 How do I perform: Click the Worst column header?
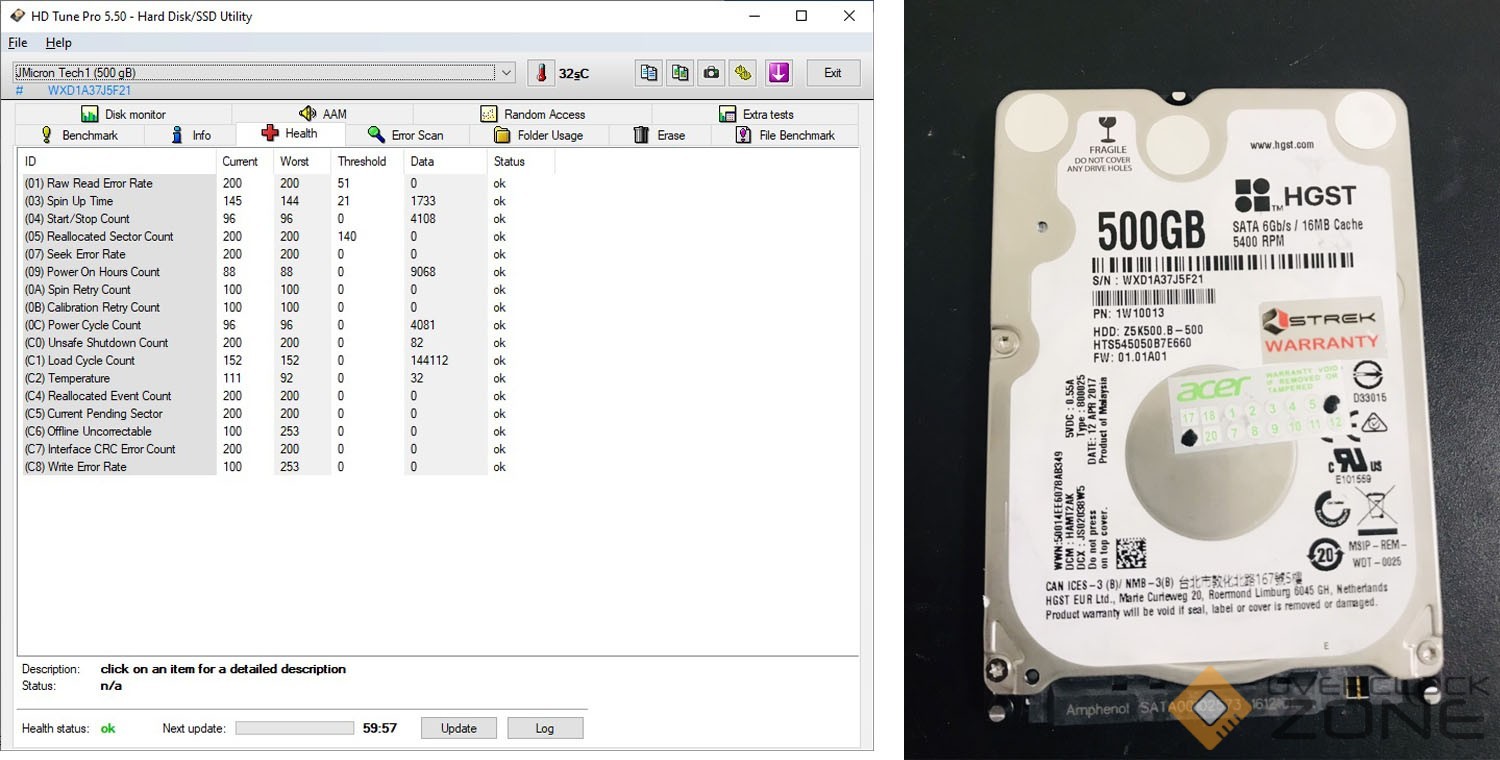(x=302, y=161)
